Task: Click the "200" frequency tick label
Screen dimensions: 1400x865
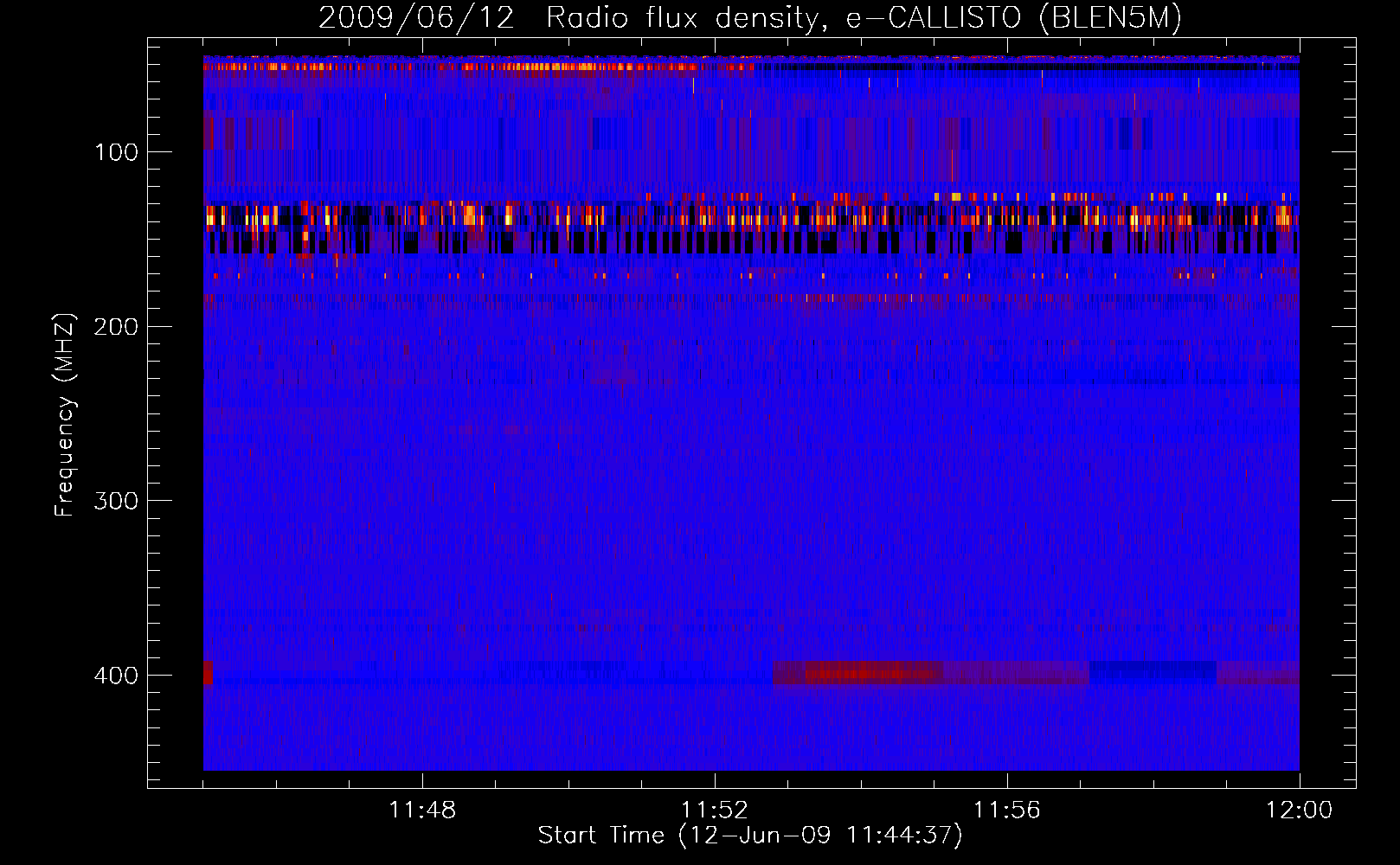Action: (x=116, y=326)
